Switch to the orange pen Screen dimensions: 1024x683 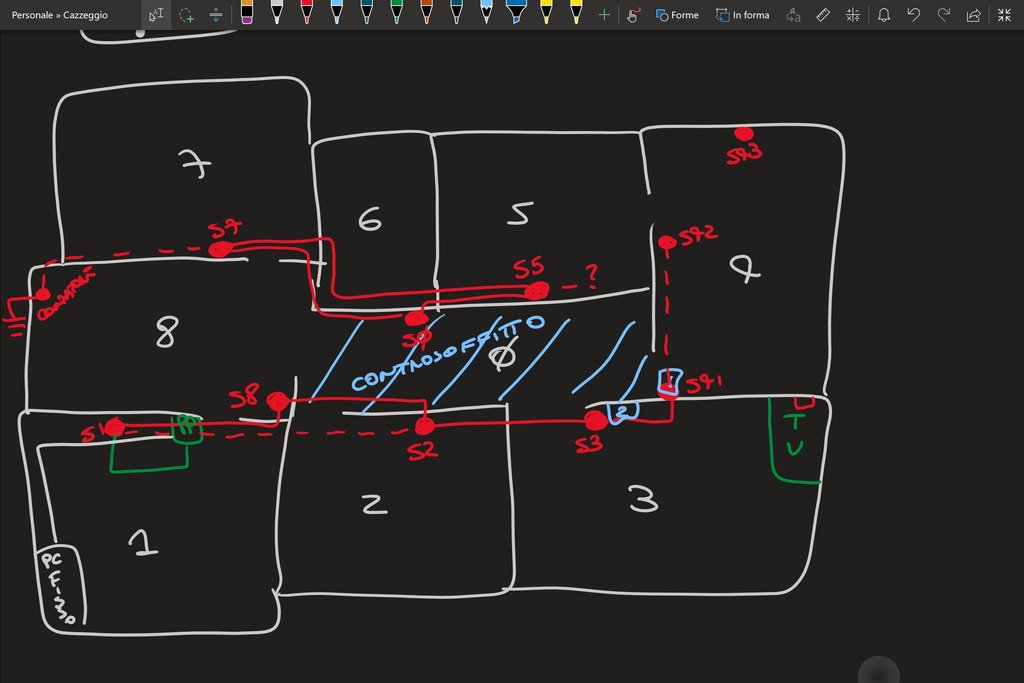tap(427, 13)
